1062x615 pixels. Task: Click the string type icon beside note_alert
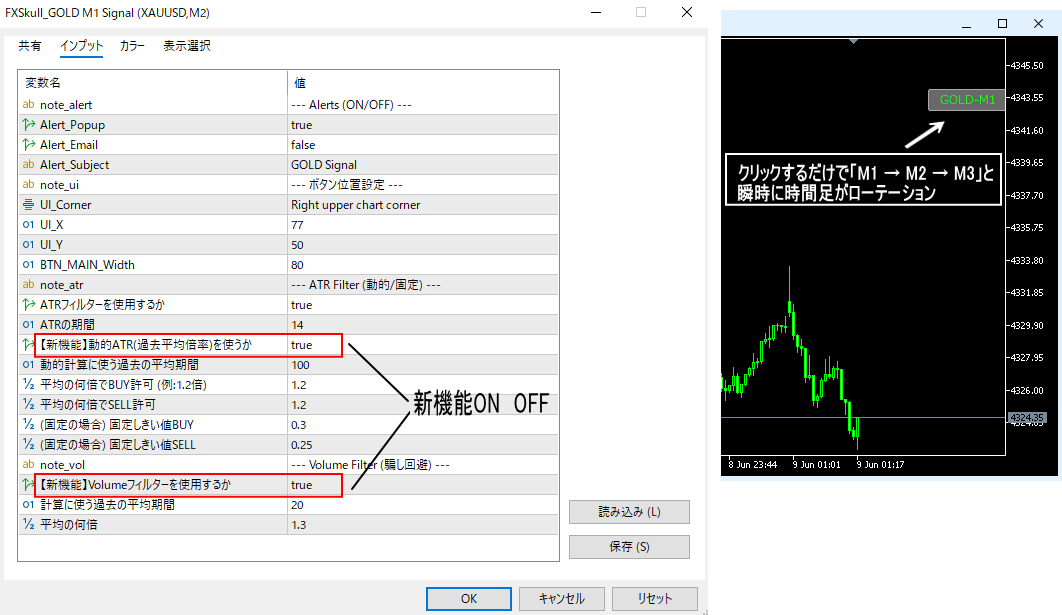coord(28,104)
